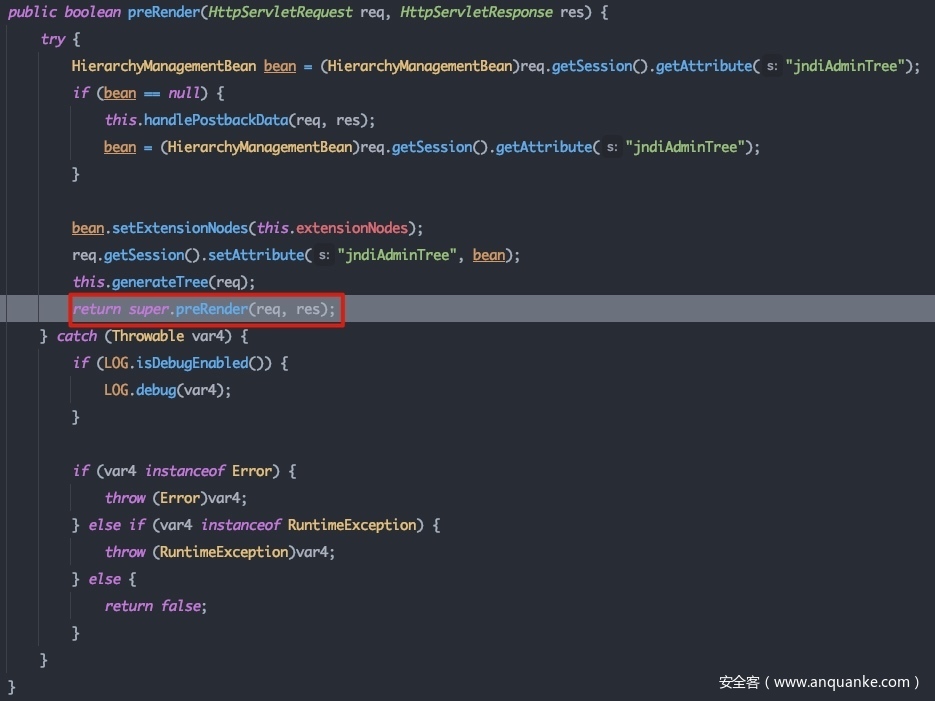Click the throw (RuntimeException)var4 statement
This screenshot has width=935, height=701.
tap(219, 552)
